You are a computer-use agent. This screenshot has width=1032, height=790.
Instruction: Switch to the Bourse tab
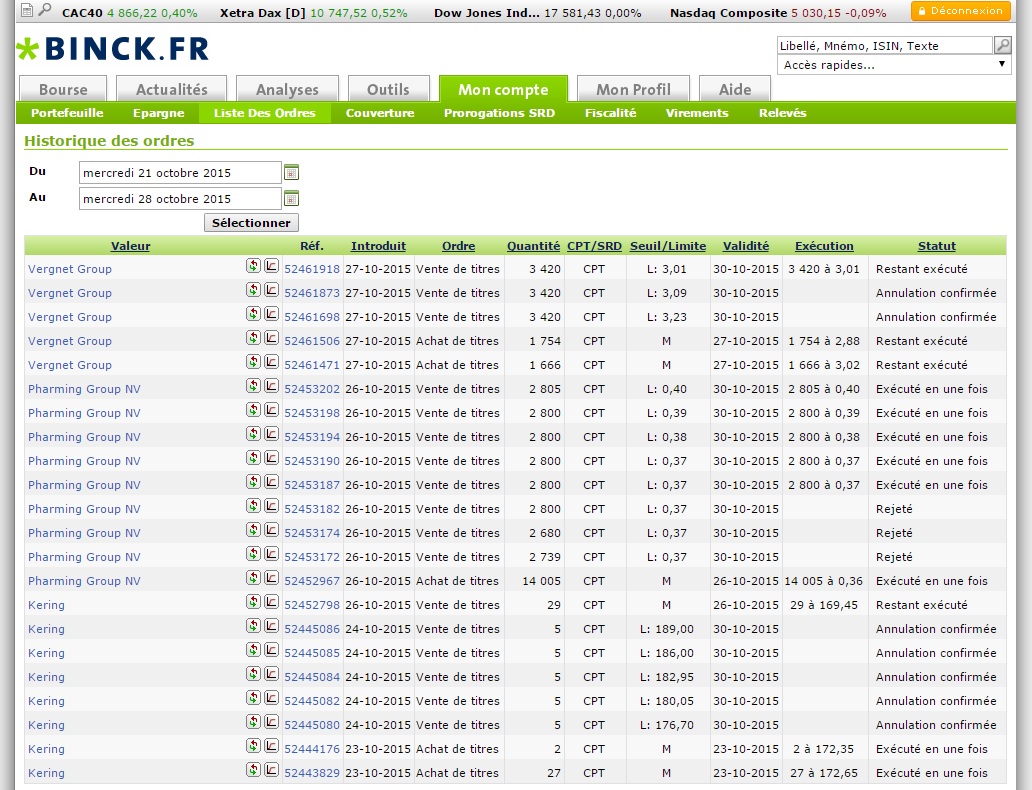click(x=63, y=90)
